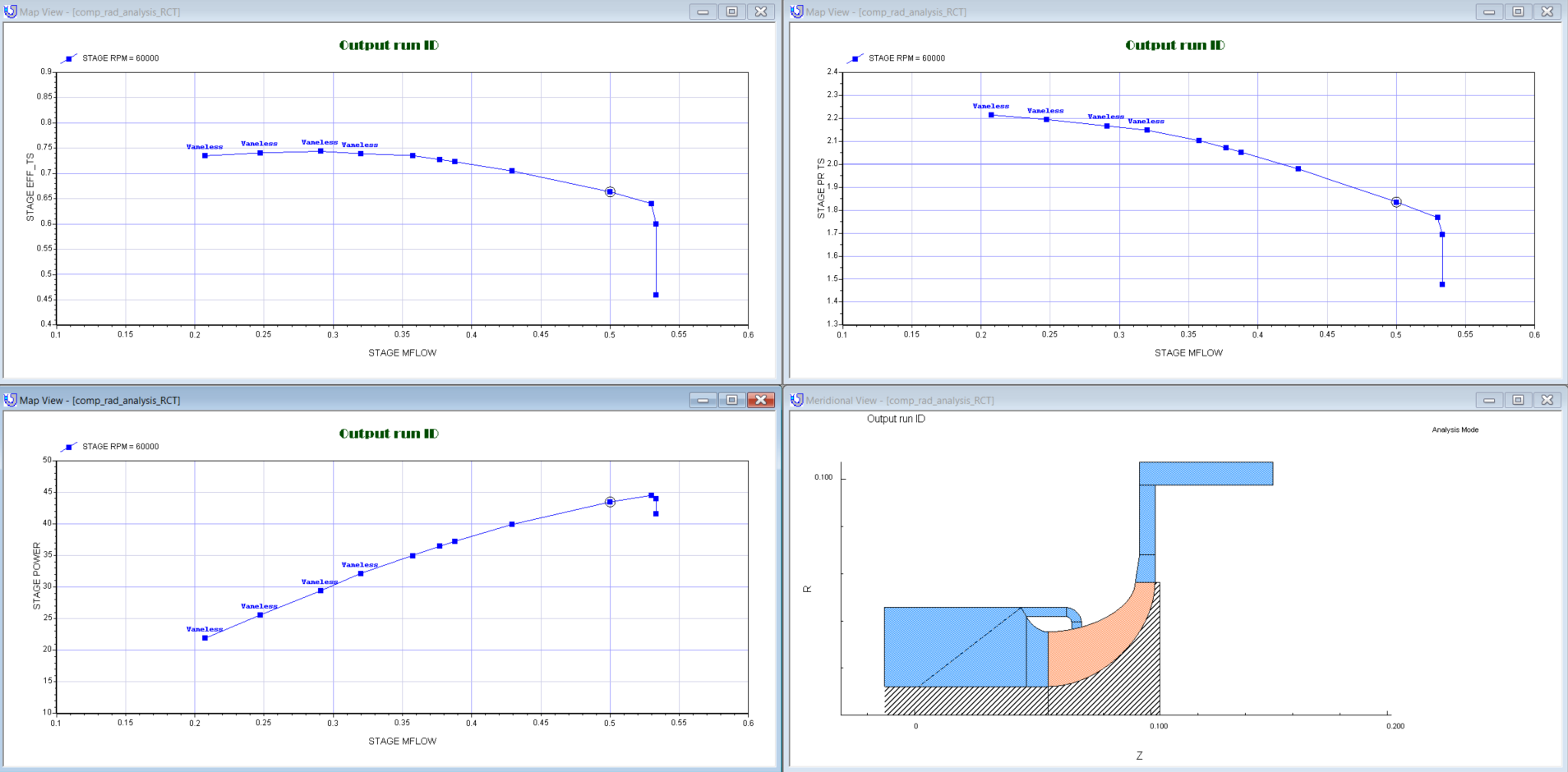1568x772 pixels.
Task: Select the circled data point in the power plot
Action: 610,502
